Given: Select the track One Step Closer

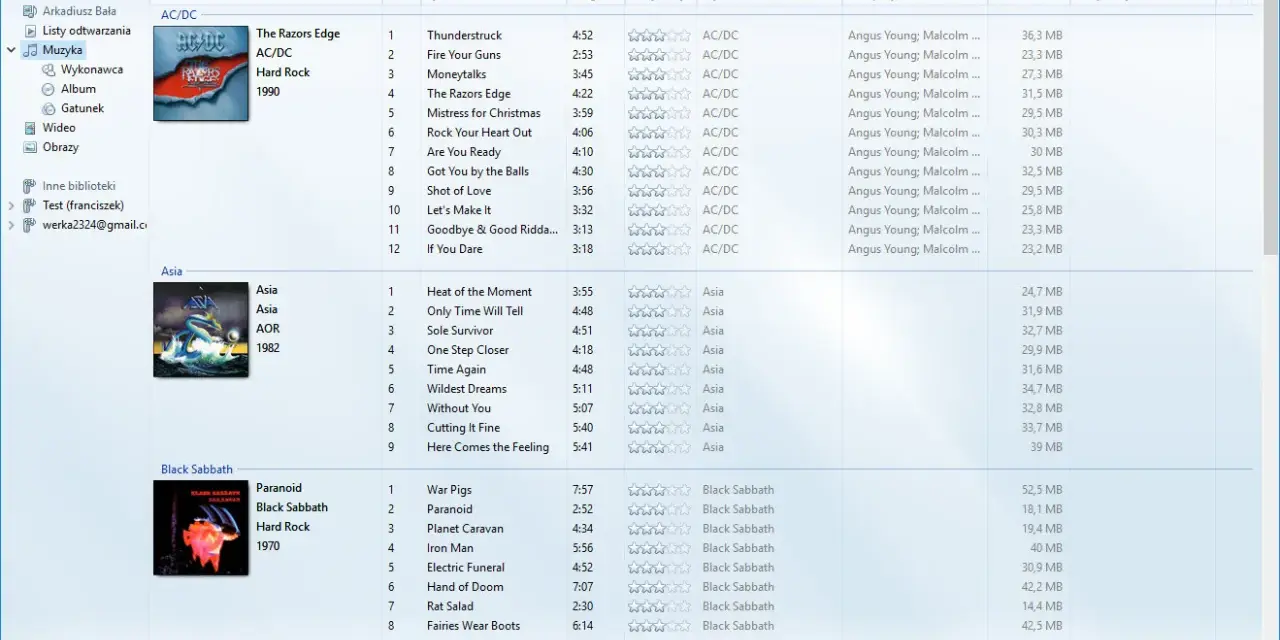Looking at the screenshot, I should [x=468, y=350].
